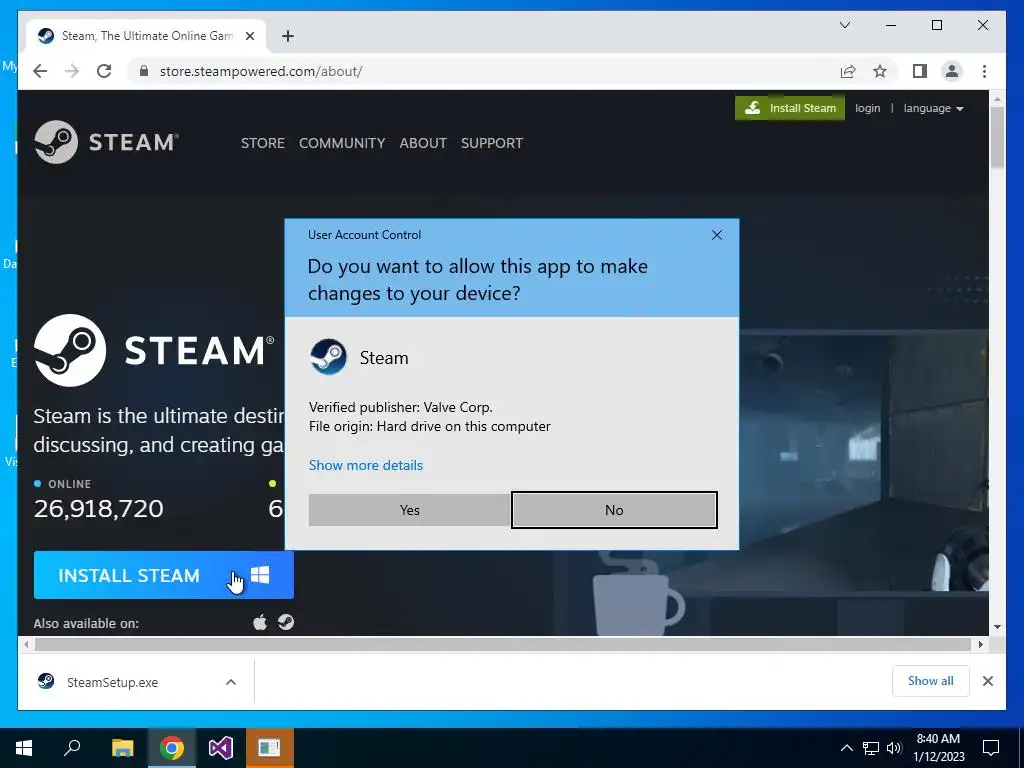Open the STORE menu
The image size is (1024, 768).
(x=263, y=143)
